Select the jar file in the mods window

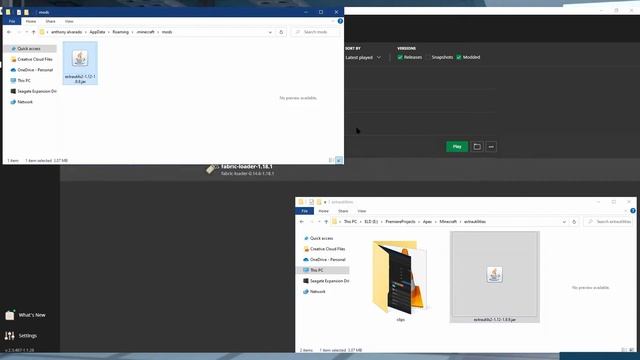click(80, 63)
